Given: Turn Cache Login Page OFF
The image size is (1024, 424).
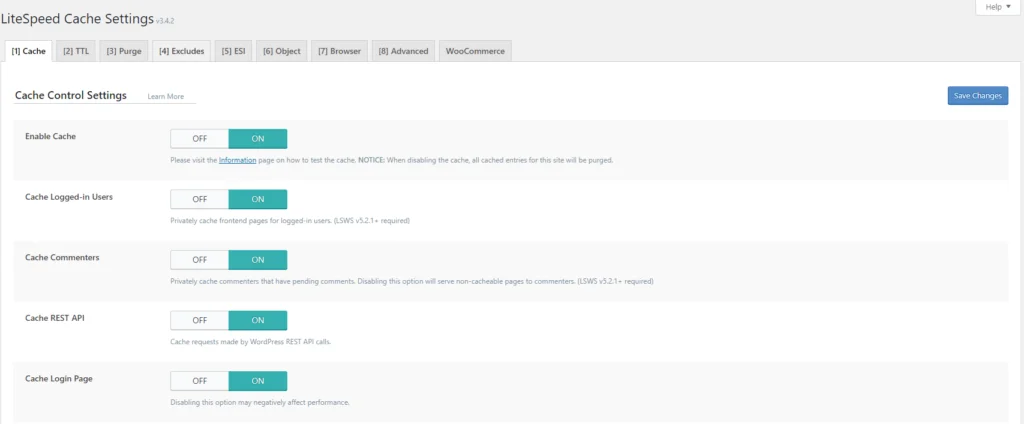Looking at the screenshot, I should [x=200, y=381].
